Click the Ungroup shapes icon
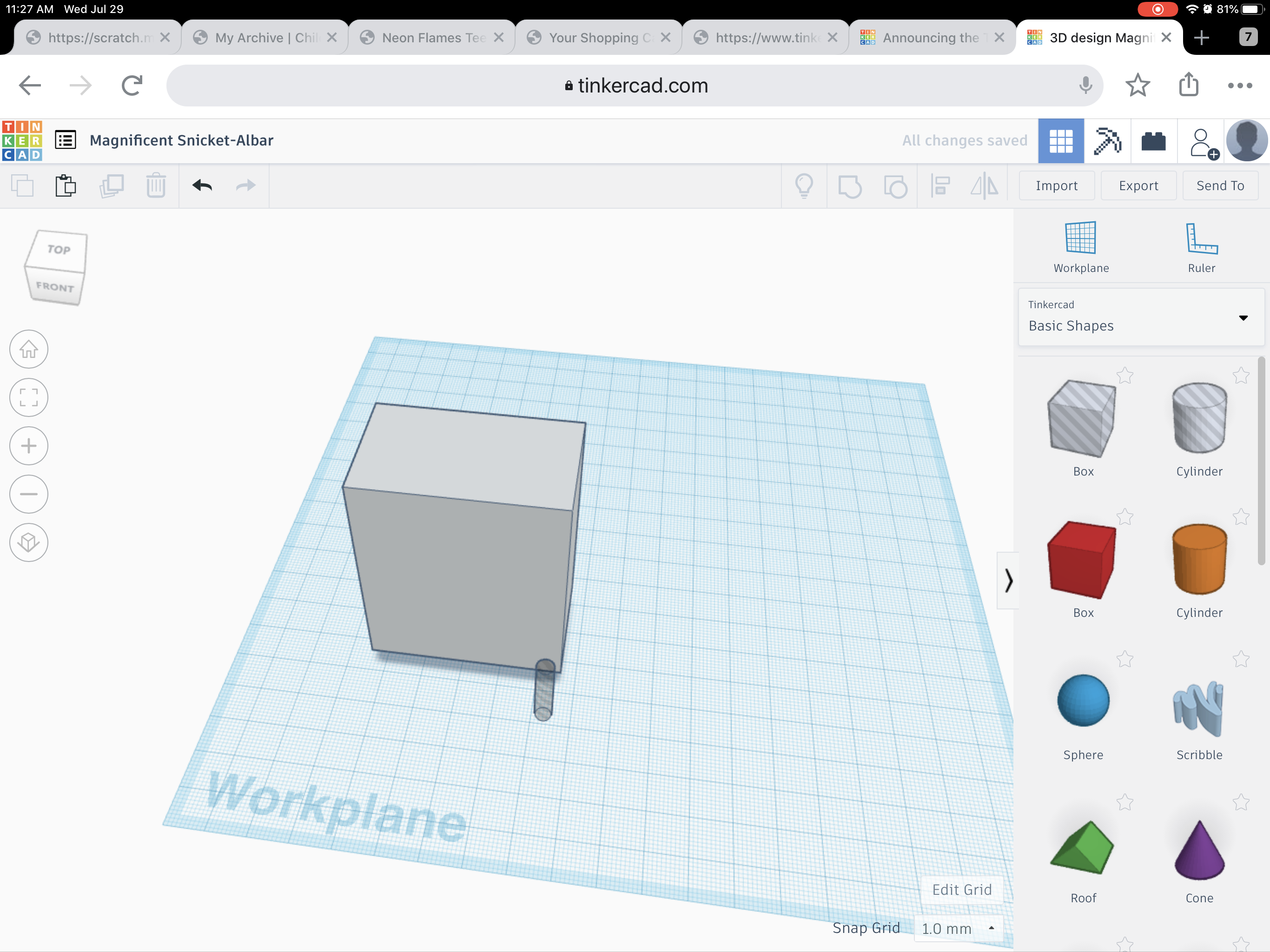Viewport: 1270px width, 952px height. [x=895, y=186]
